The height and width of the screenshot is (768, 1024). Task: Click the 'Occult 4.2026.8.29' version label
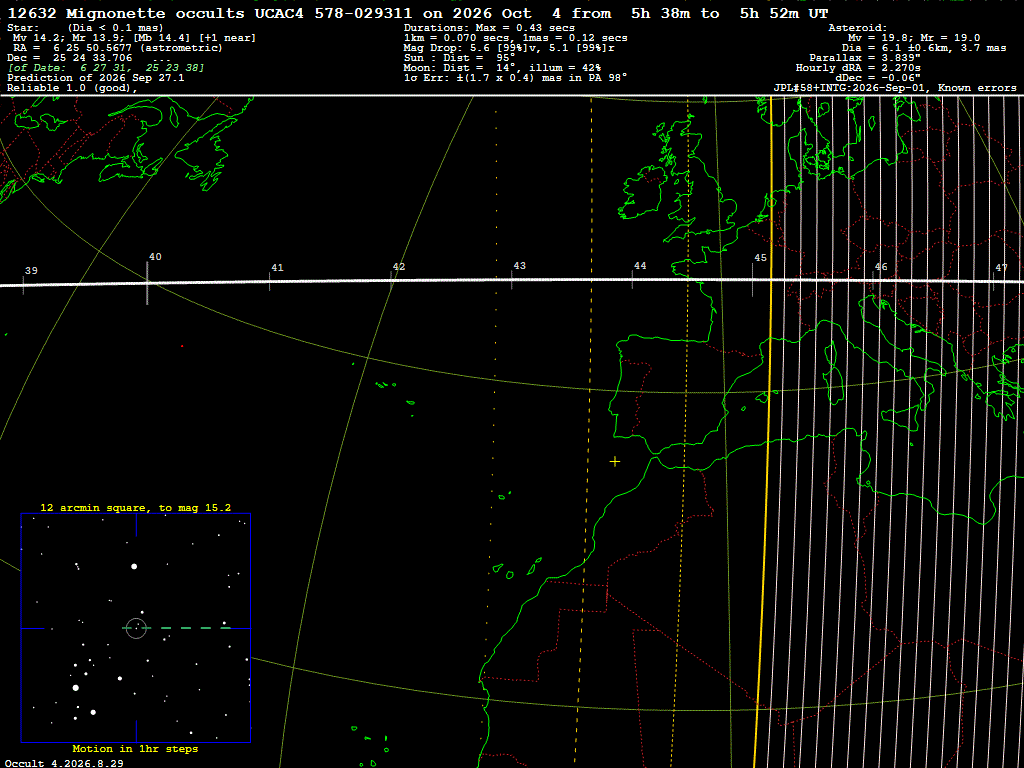point(63,763)
